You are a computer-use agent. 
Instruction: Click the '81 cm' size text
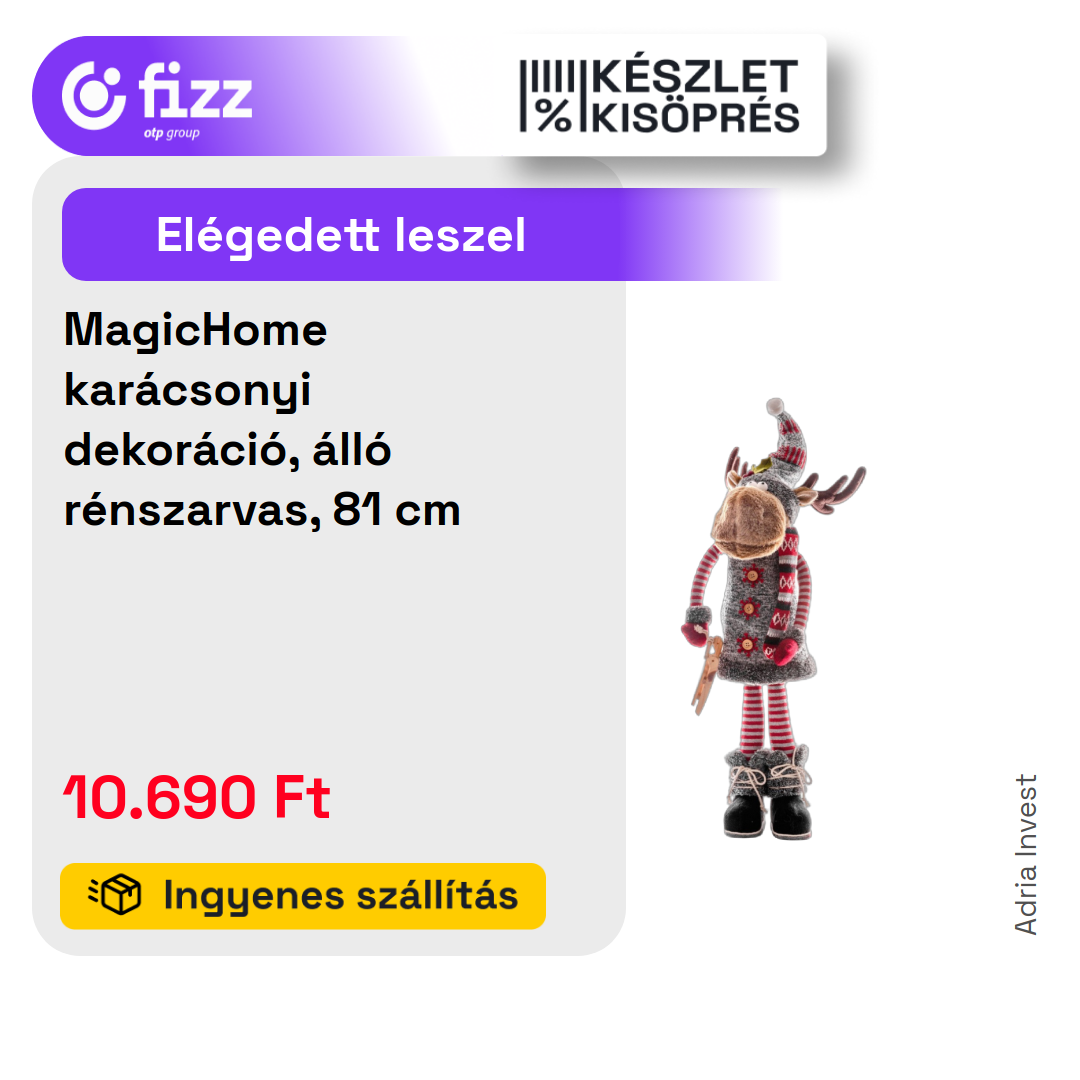[x=397, y=510]
